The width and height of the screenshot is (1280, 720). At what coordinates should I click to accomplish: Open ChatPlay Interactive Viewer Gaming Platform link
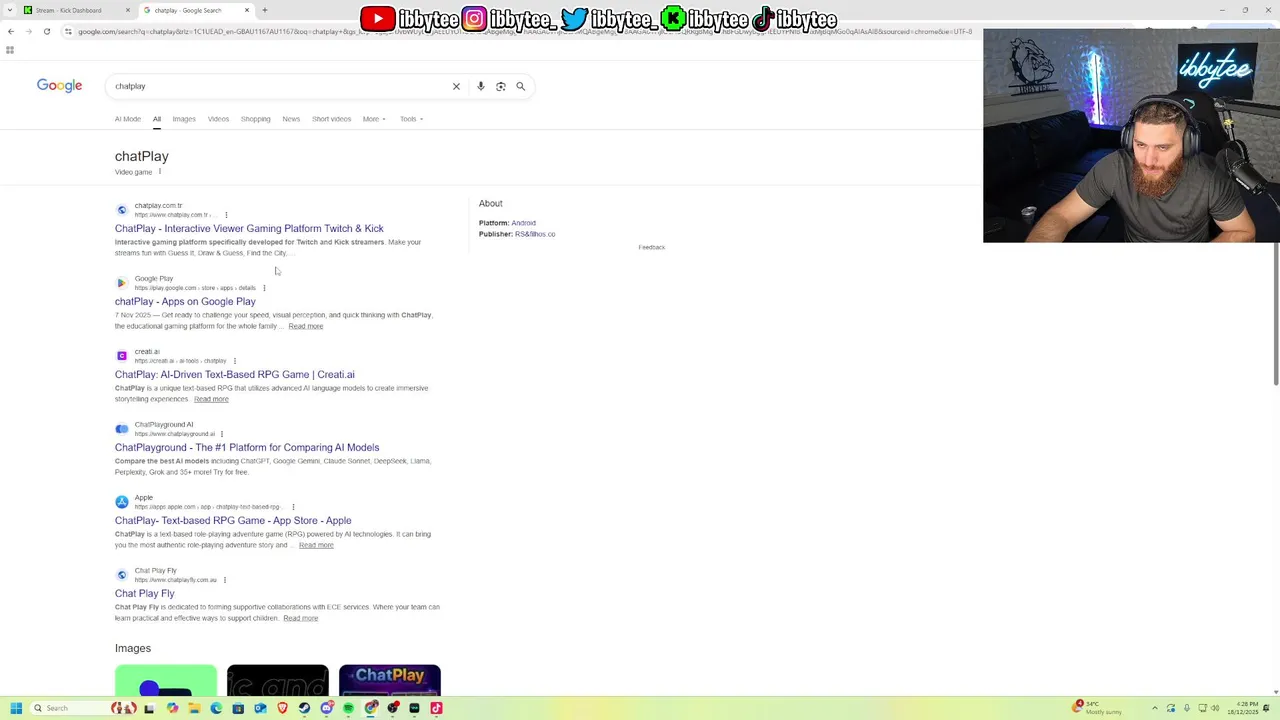click(x=249, y=229)
